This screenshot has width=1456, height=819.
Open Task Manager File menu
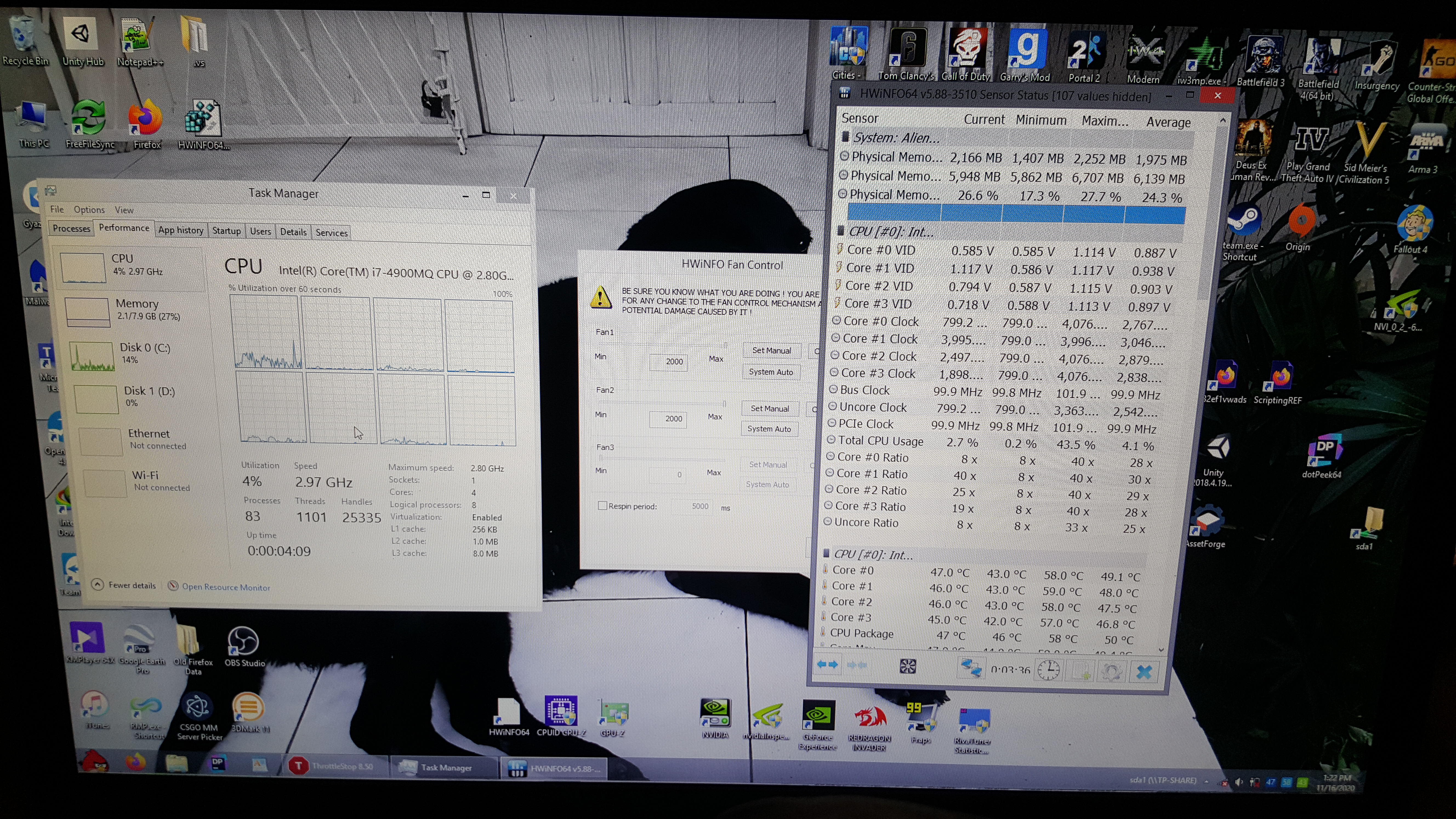[57, 209]
